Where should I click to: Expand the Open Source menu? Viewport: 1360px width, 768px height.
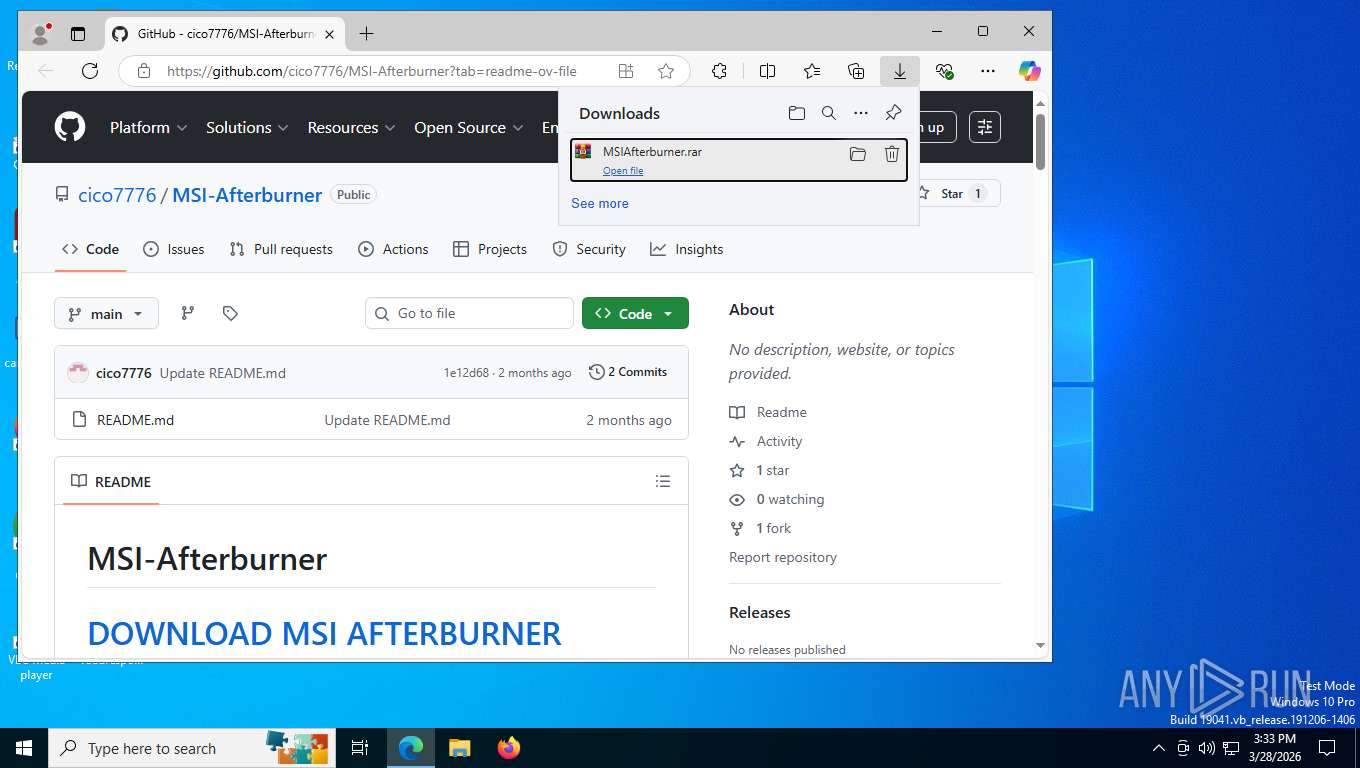pos(468,127)
